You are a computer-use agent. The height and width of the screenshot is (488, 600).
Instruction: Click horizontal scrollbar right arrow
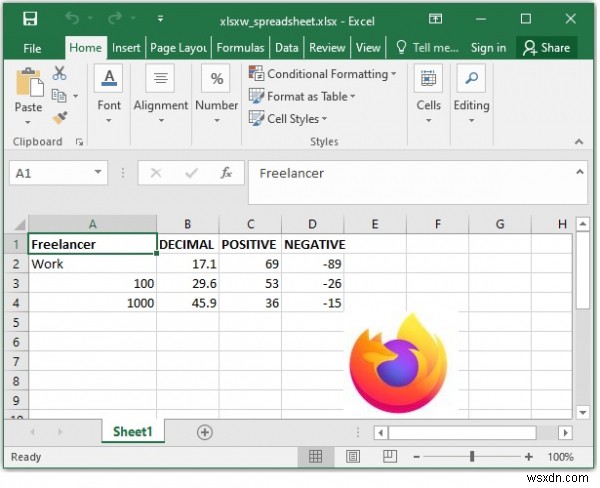565,433
